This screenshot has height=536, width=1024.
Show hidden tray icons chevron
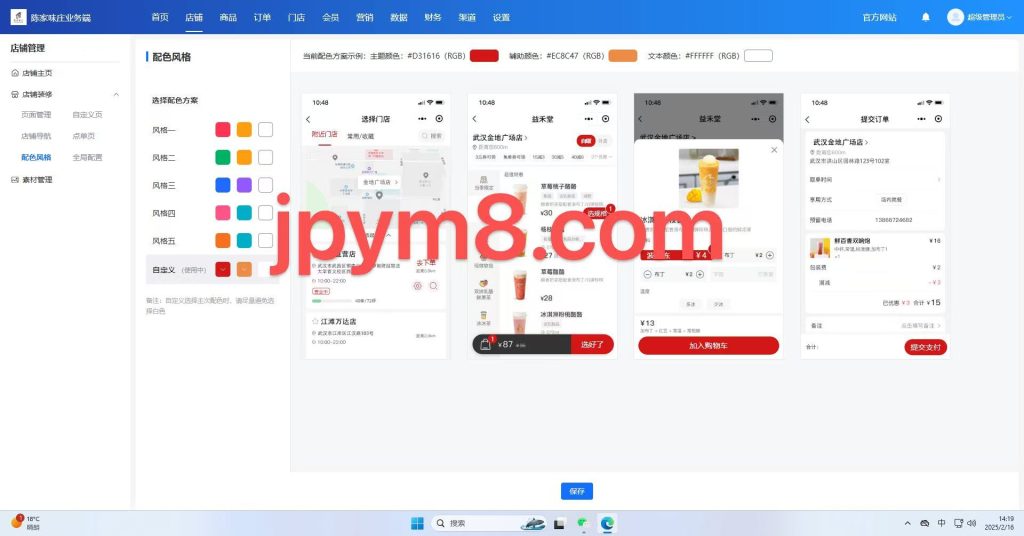coord(907,523)
